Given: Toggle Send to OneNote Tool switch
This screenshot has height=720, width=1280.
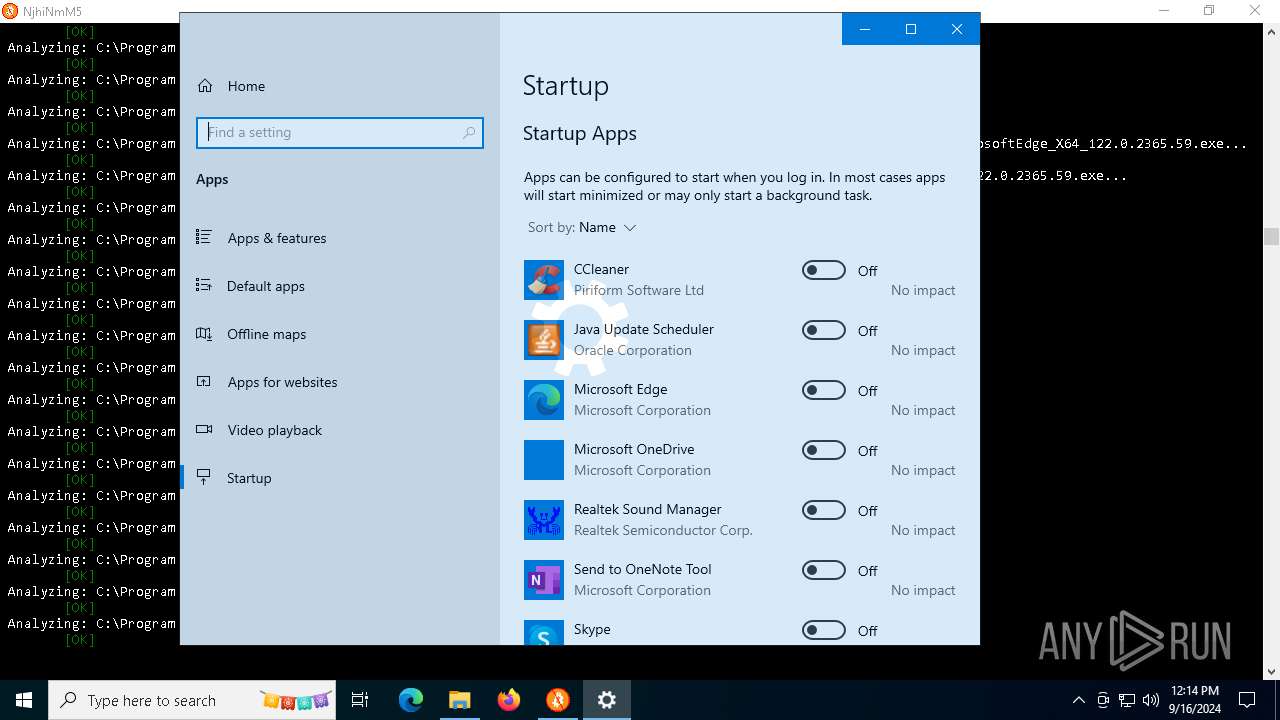Looking at the screenshot, I should (x=824, y=570).
